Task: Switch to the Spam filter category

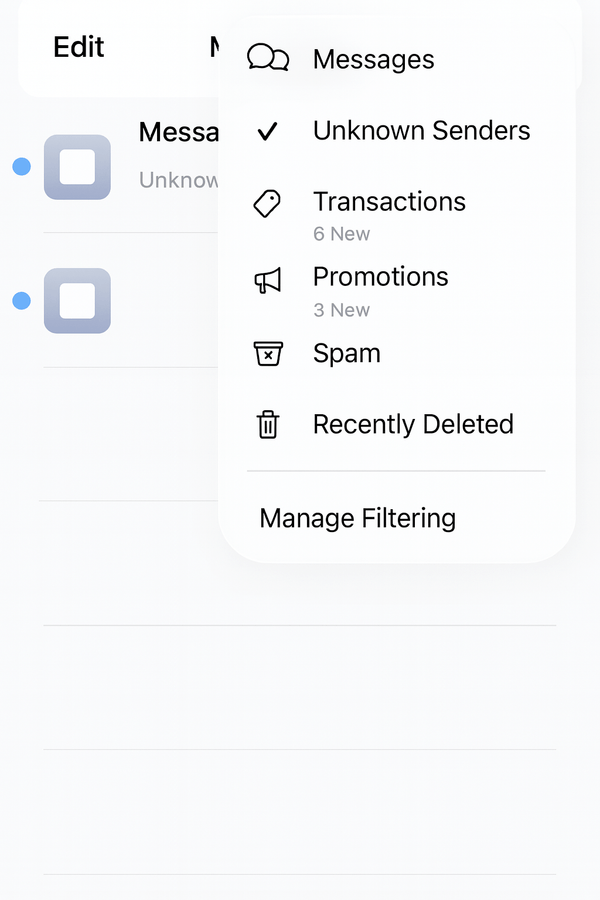Action: (x=347, y=353)
